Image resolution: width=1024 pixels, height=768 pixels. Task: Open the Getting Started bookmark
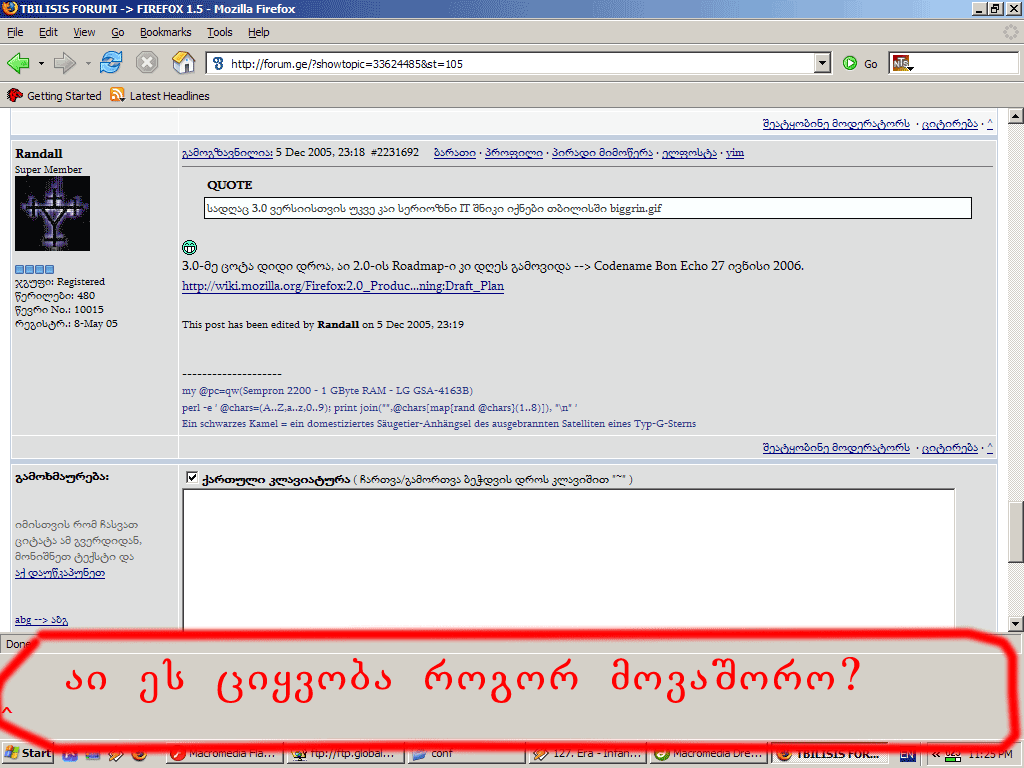coord(54,96)
